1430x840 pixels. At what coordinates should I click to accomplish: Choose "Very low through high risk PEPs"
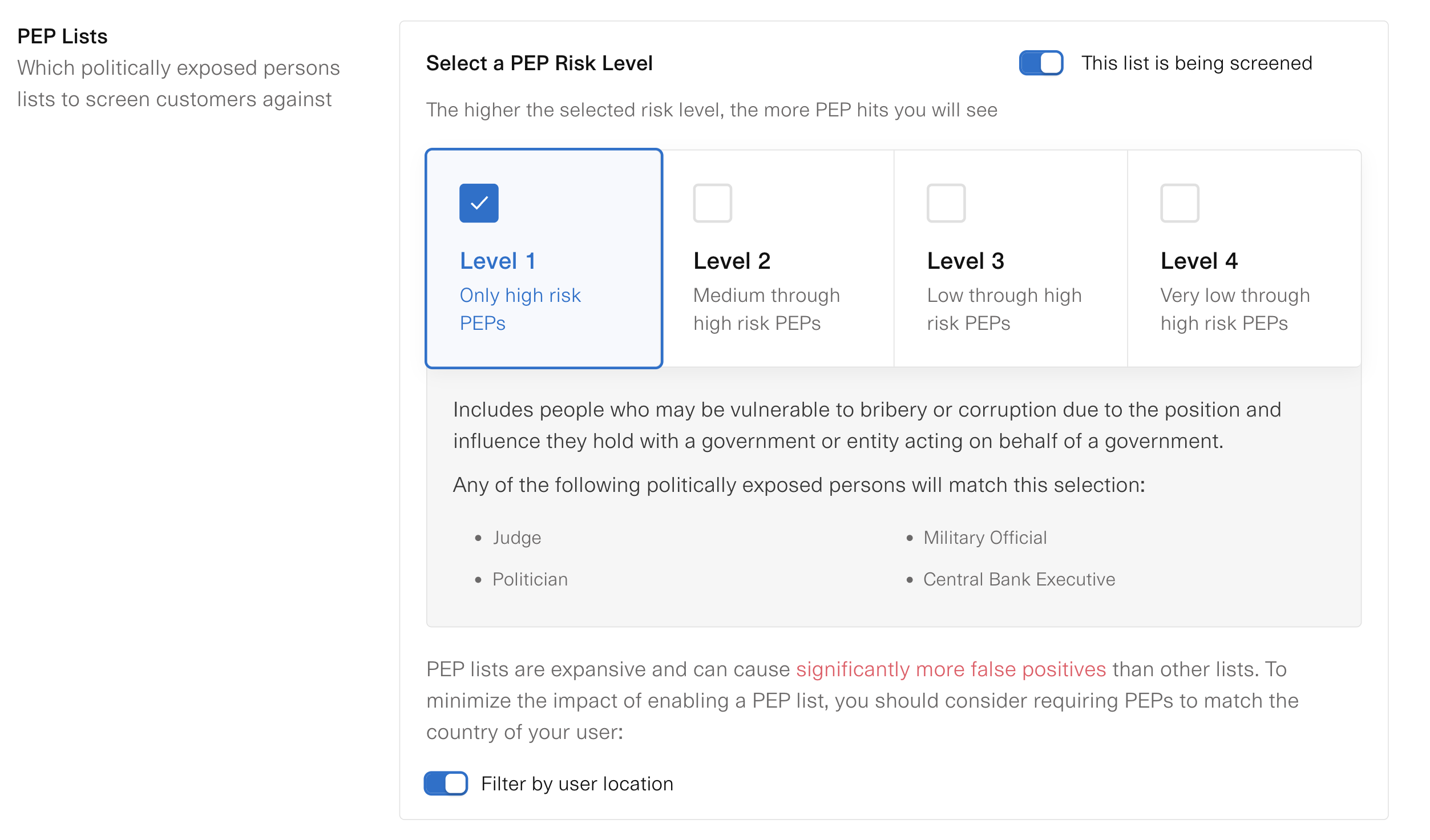point(1235,309)
